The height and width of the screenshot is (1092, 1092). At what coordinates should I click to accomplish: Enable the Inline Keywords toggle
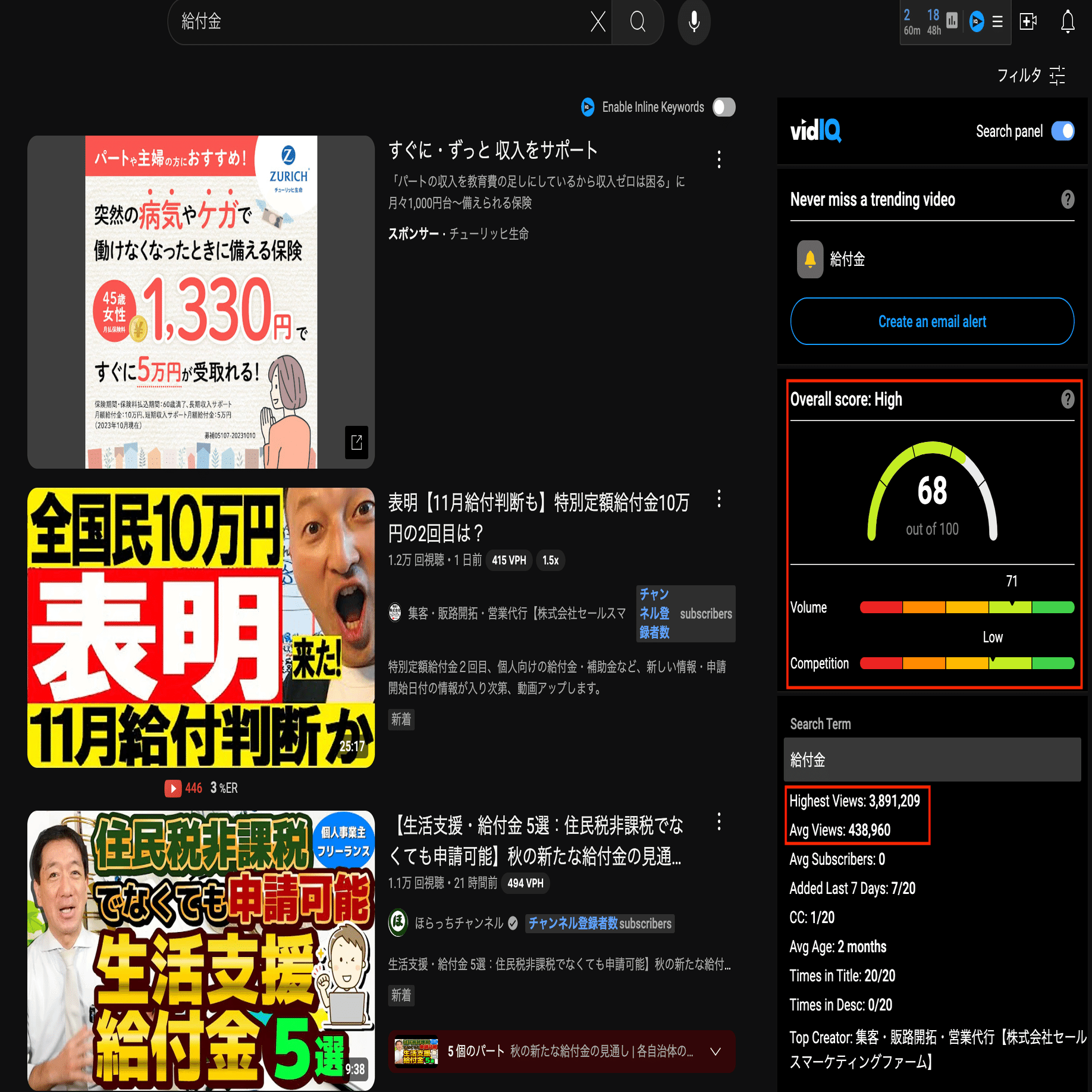pos(723,107)
